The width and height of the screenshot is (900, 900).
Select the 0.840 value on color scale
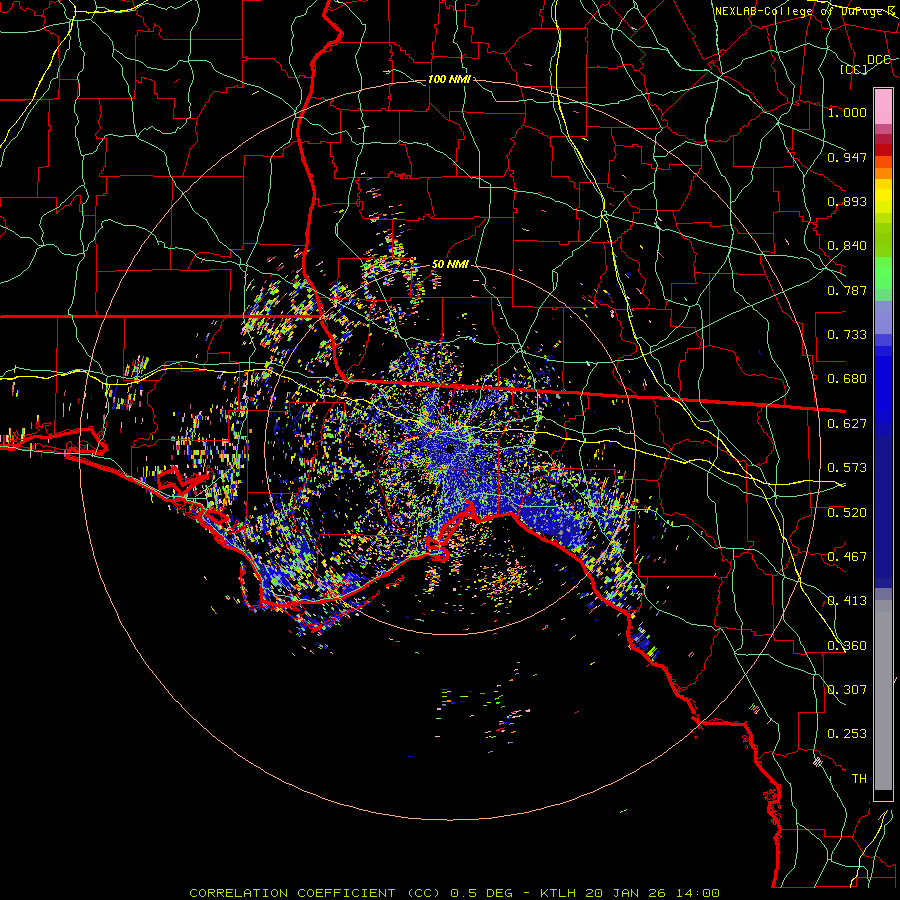click(847, 246)
